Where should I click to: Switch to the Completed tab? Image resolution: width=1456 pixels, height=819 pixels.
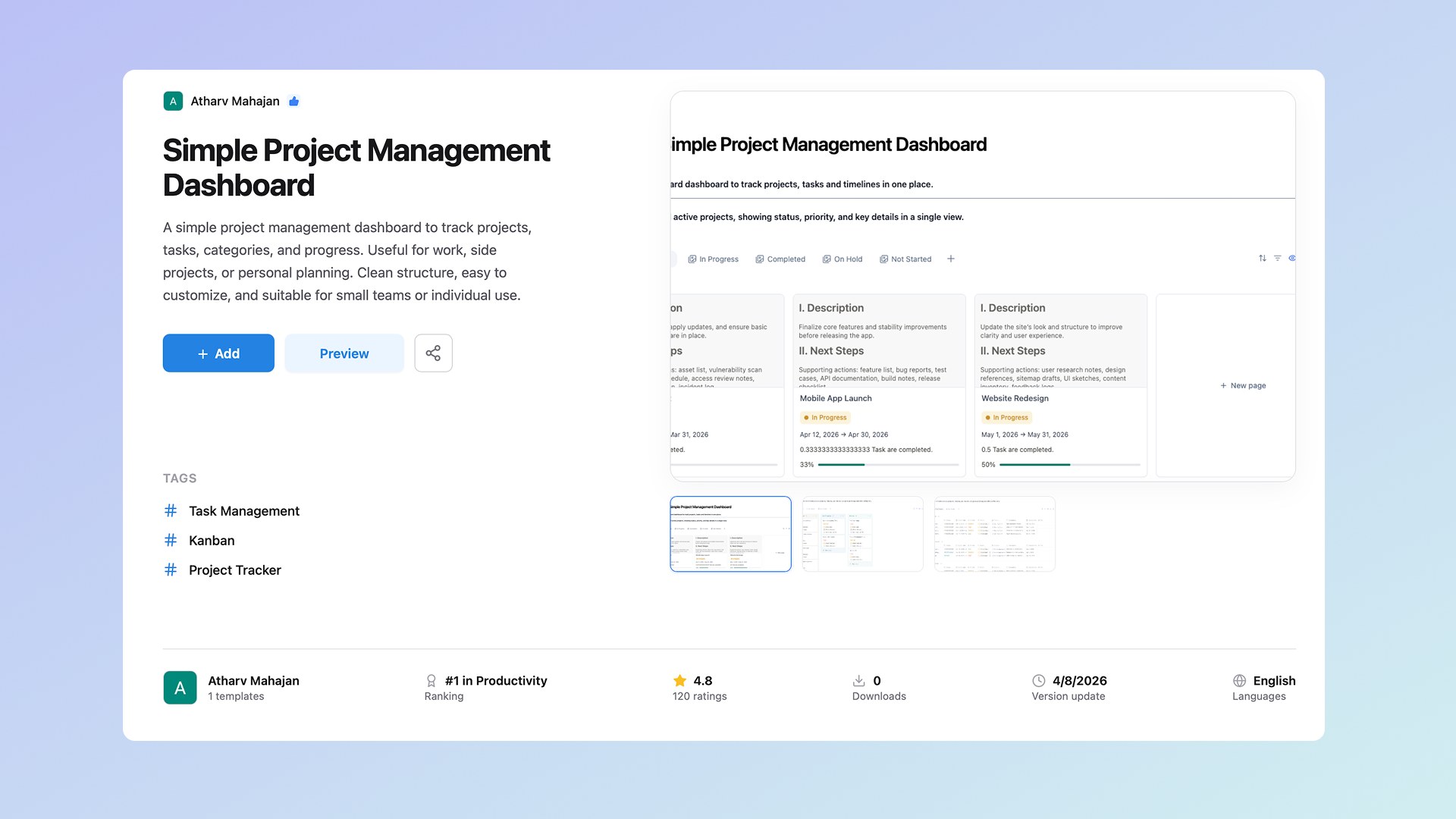pyautogui.click(x=780, y=259)
